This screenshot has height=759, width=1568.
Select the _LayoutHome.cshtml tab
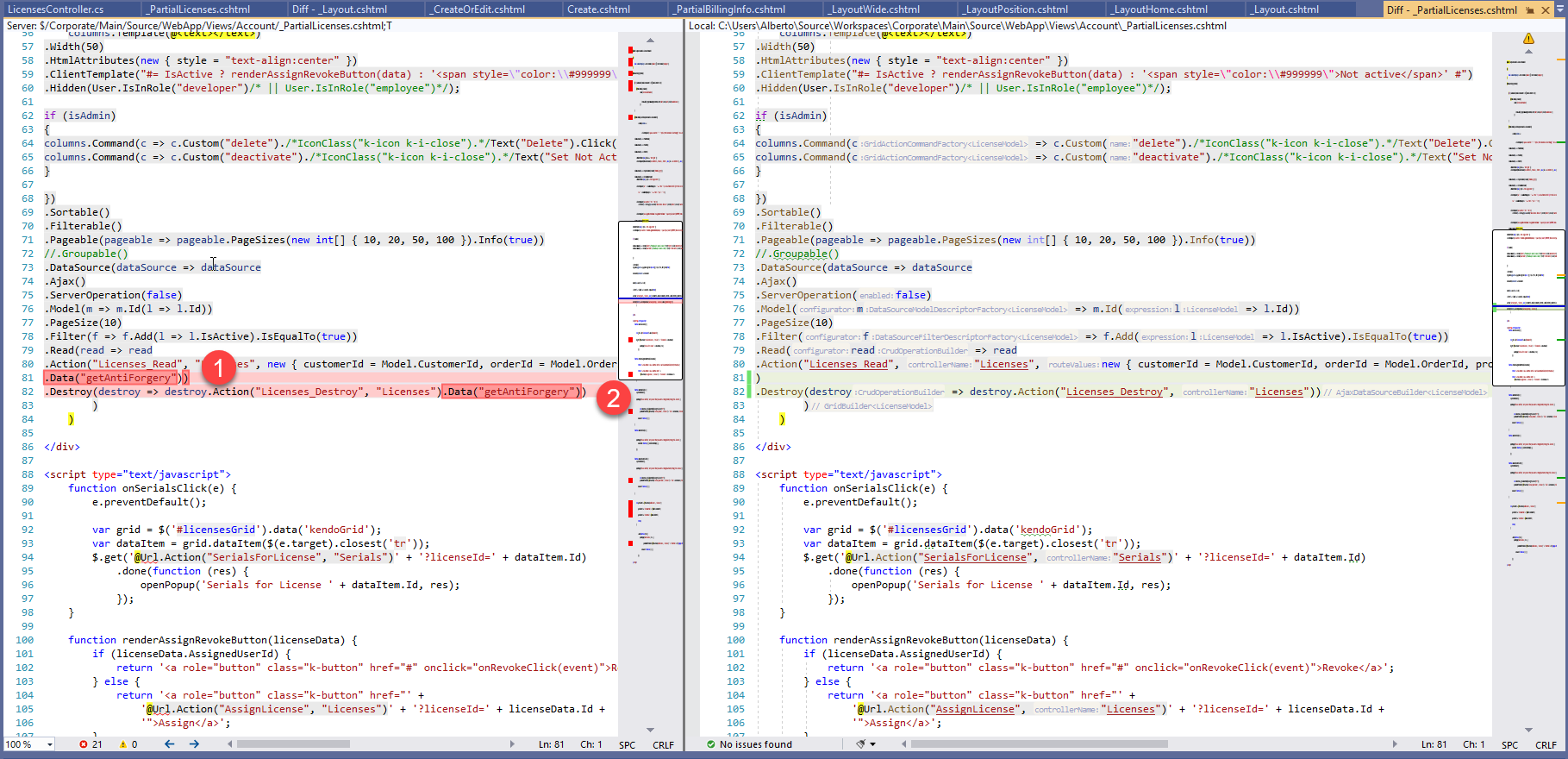[1158, 9]
